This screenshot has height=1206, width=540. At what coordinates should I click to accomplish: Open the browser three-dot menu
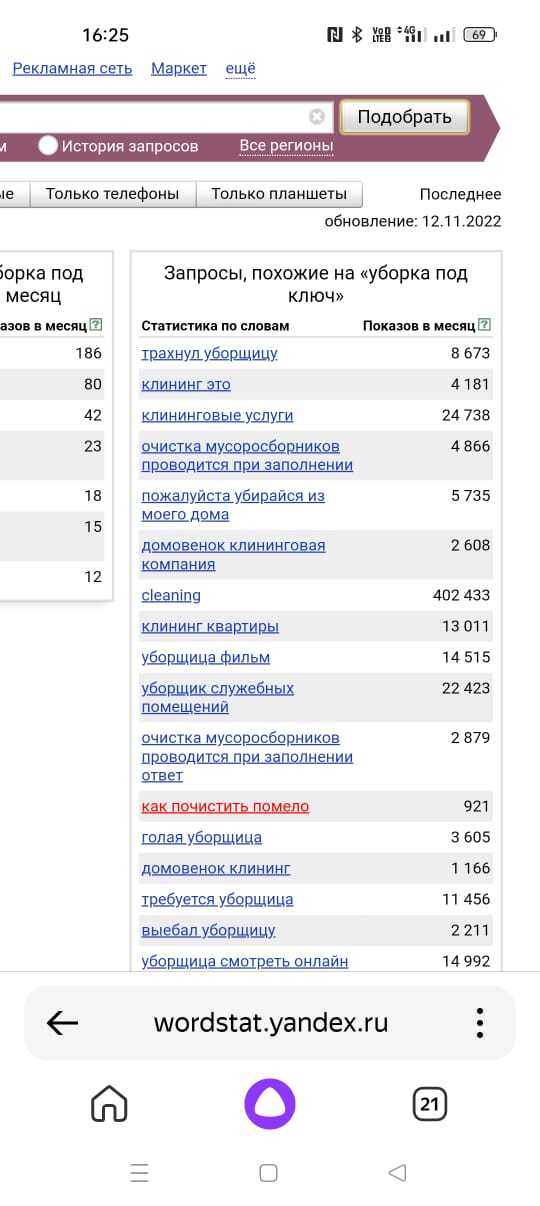coord(480,1022)
